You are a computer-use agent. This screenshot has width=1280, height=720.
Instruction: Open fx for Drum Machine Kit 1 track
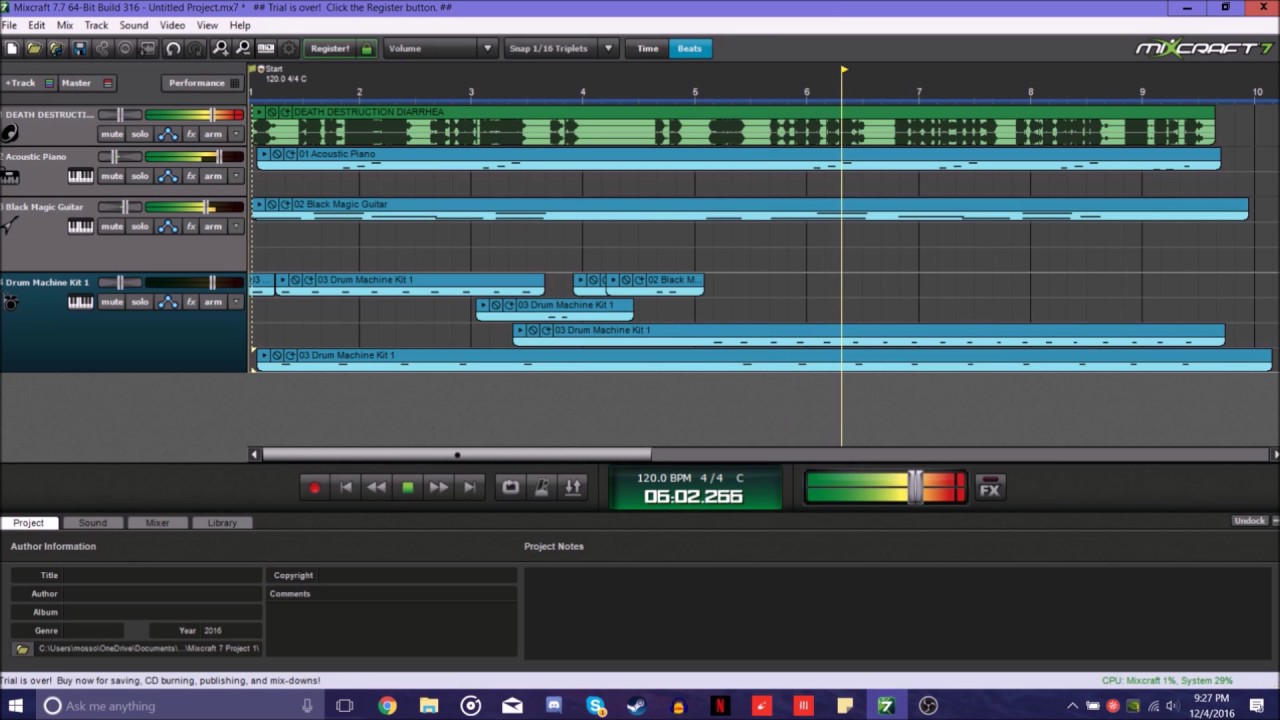click(x=191, y=302)
